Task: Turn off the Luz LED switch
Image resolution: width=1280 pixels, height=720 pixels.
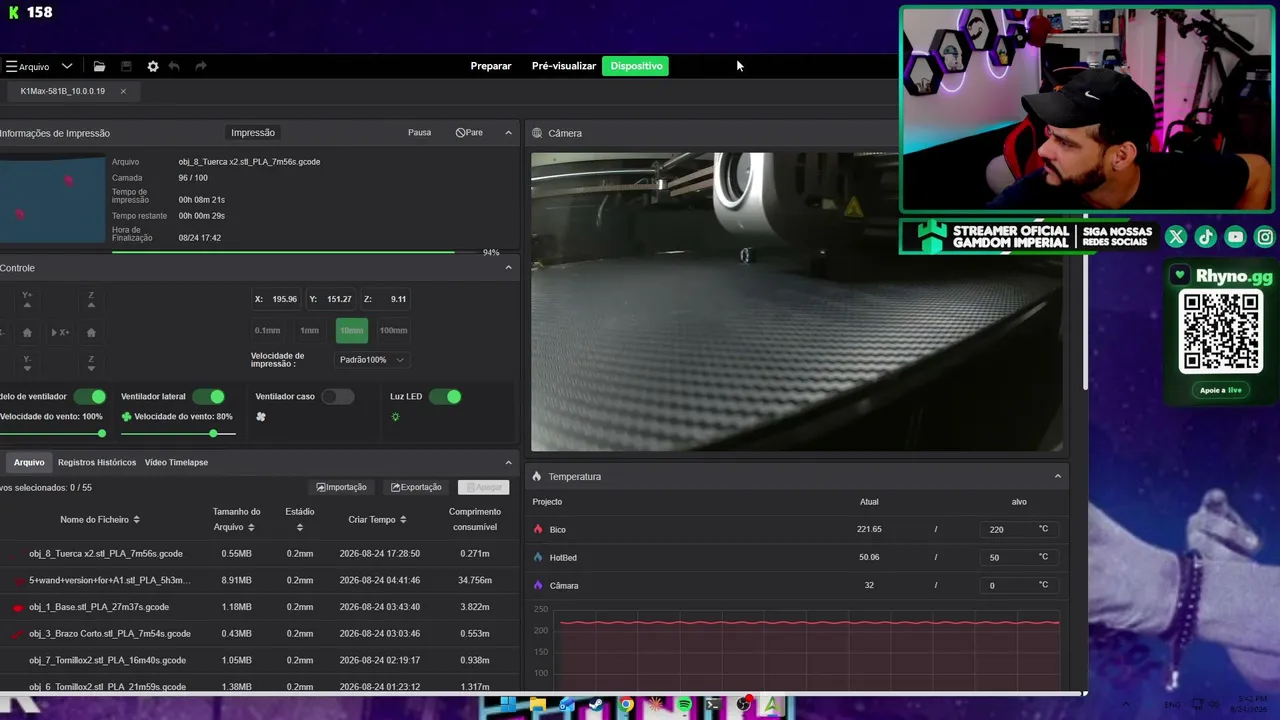Action: [445, 397]
